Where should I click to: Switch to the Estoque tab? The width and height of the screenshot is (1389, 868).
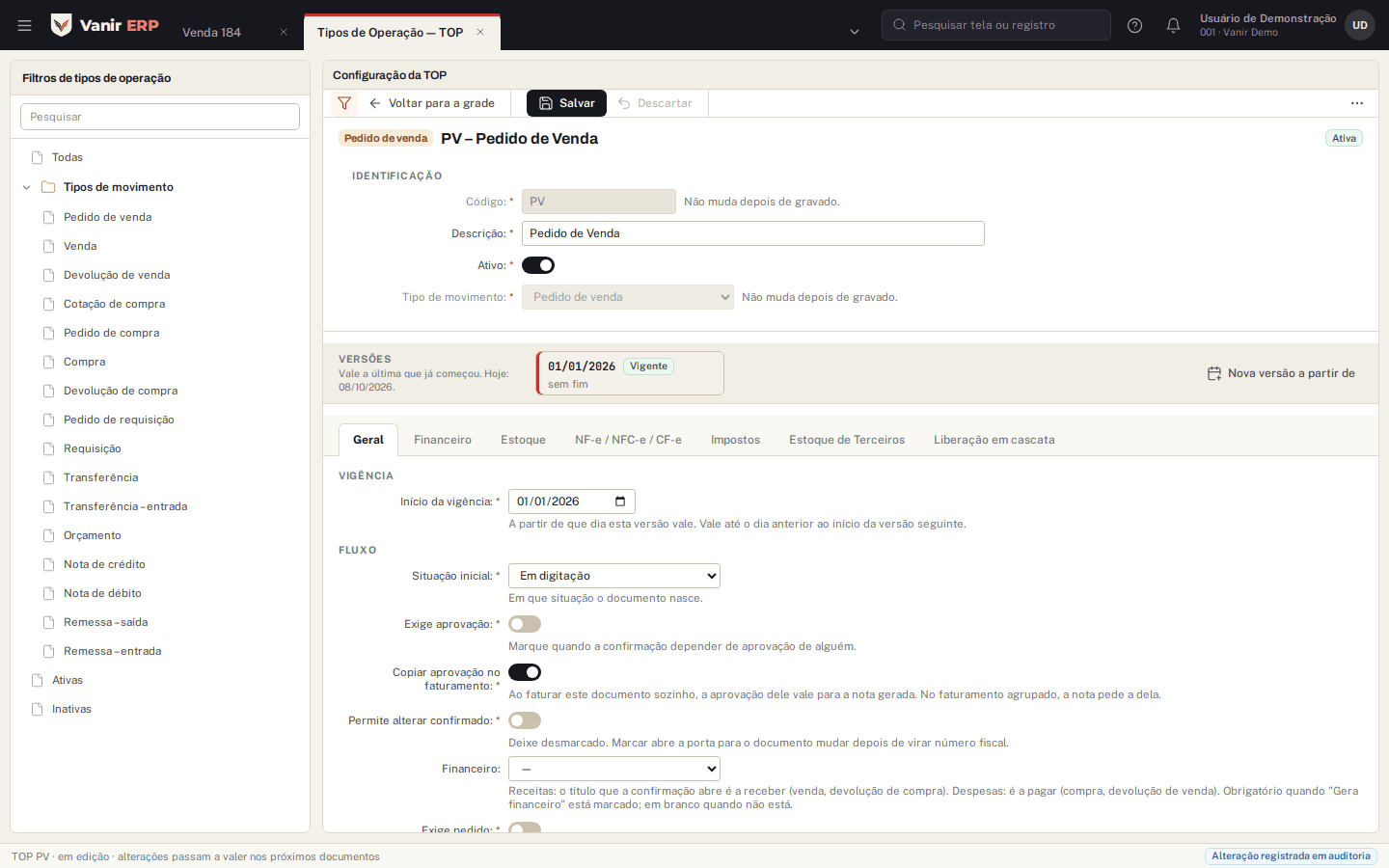click(x=523, y=440)
